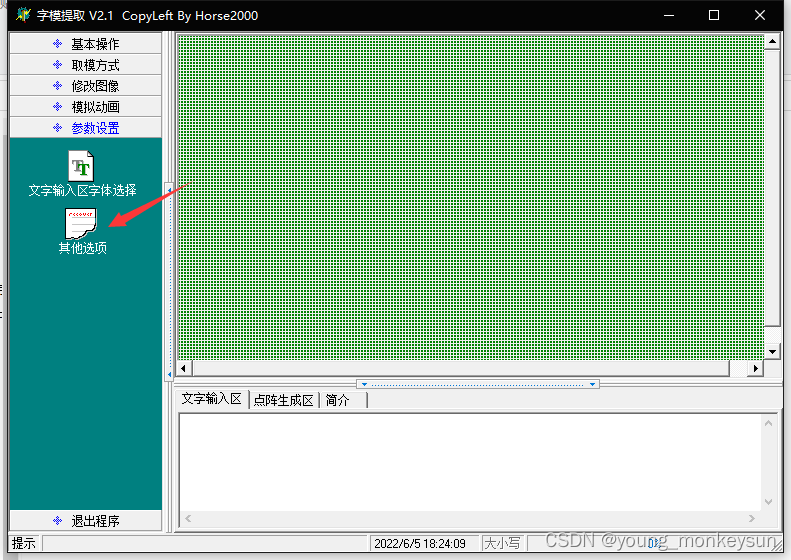This screenshot has height=560, width=791.
Task: Collapse the 参数设置 panel
Action: click(85, 128)
